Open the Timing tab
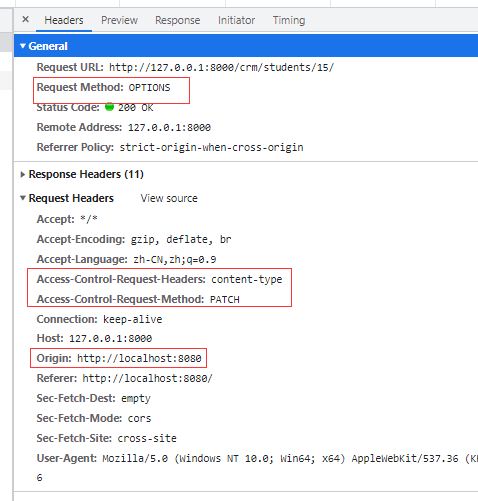Screen dimensions: 478x501 pyautogui.click(x=289, y=20)
